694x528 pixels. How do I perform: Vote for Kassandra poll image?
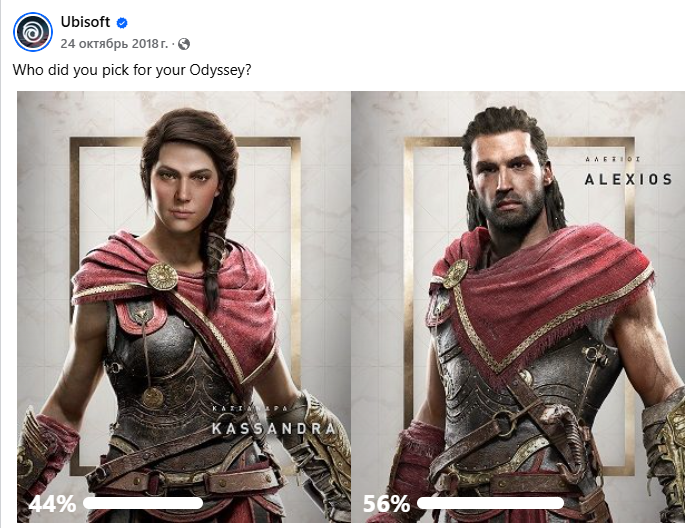click(184, 307)
